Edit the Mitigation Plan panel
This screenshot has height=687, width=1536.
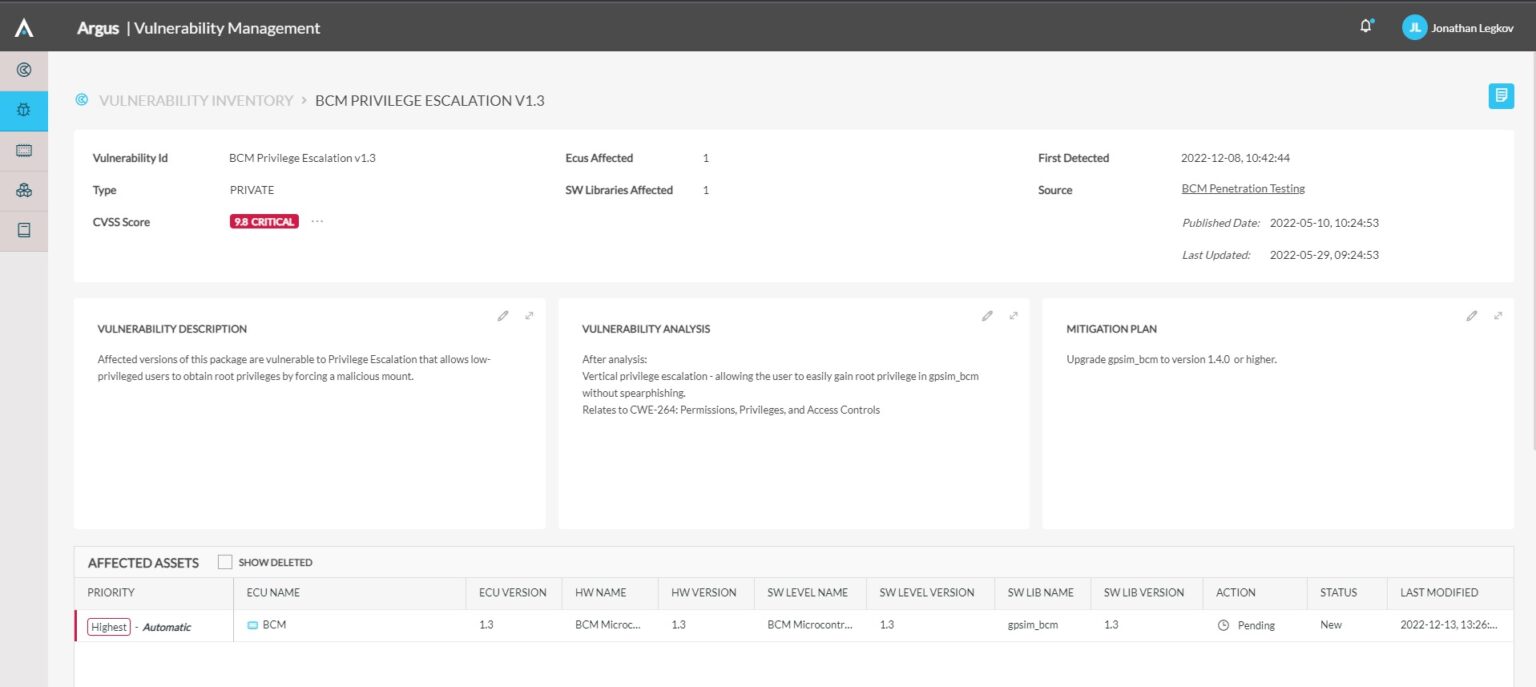[1471, 316]
